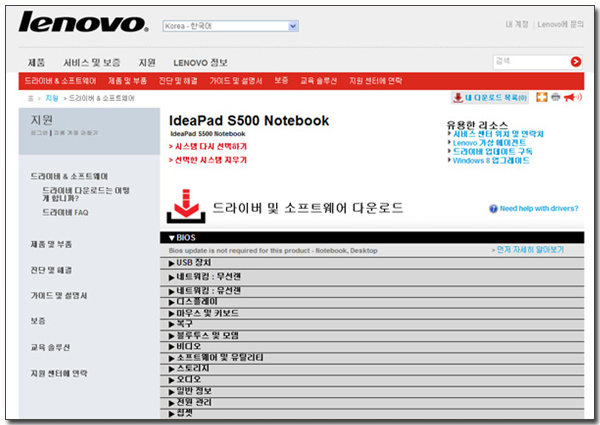The height and width of the screenshot is (425, 600).
Task: Click the large red download icon
Action: [186, 206]
